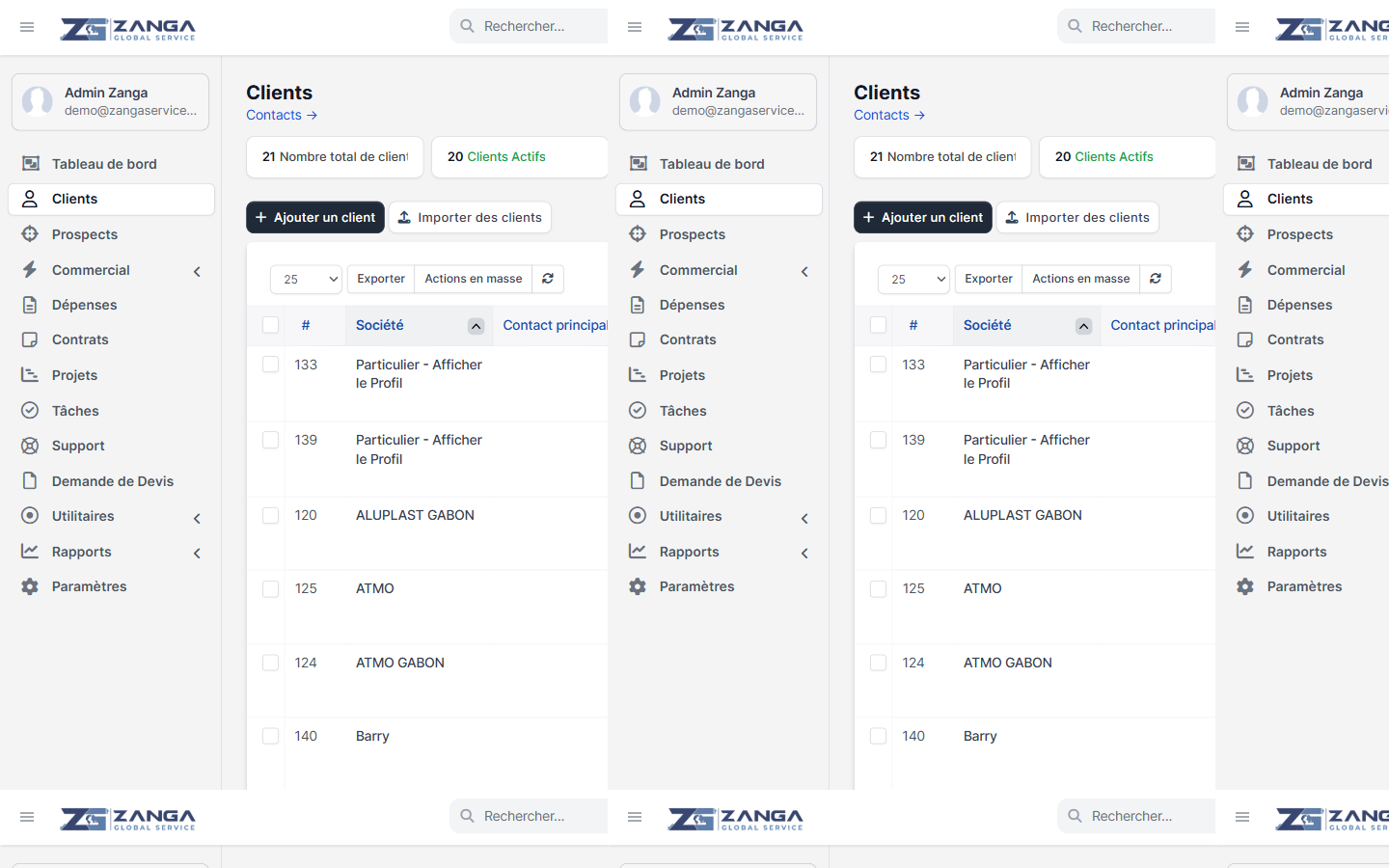Open hamburger menu in the bottom-left page copy
This screenshot has width=1389, height=868.
coord(27,817)
